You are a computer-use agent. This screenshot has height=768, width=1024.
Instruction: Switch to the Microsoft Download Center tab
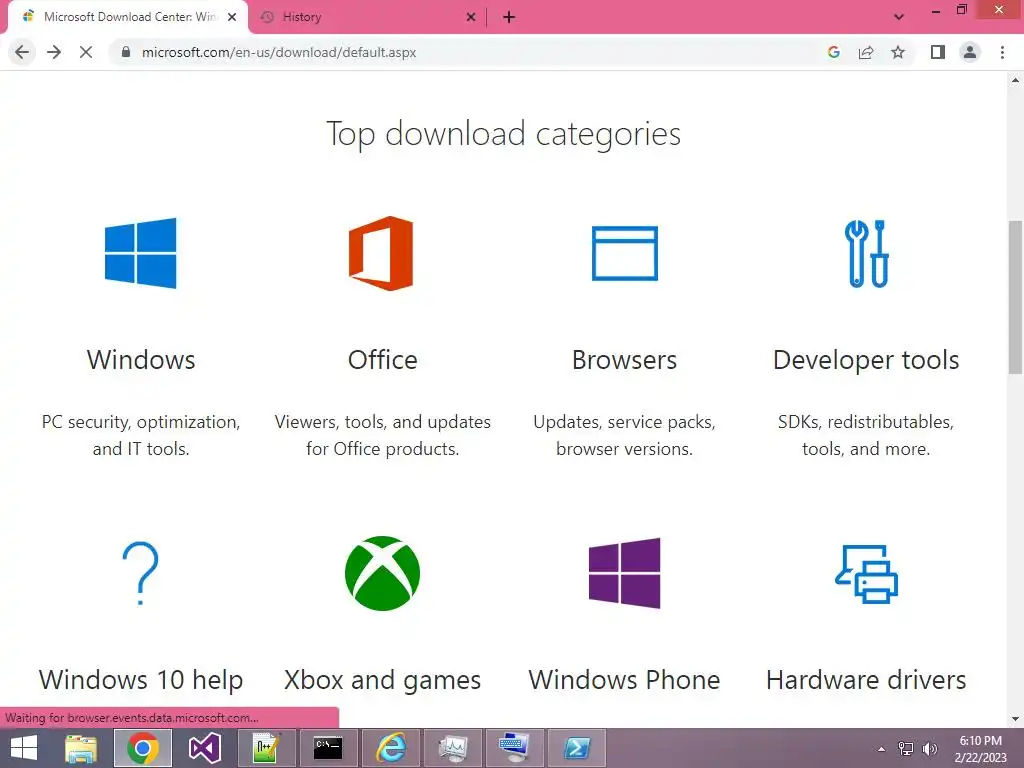[x=127, y=17]
